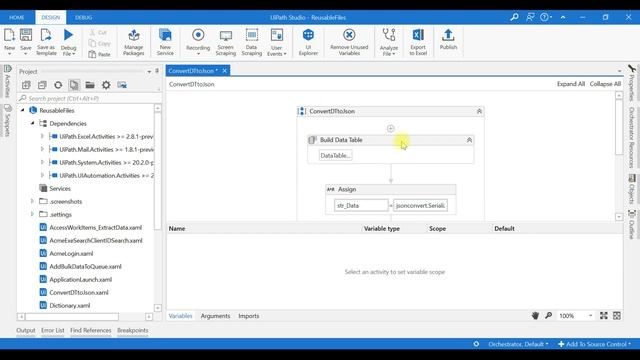Open project folder in file explorer
Viewport: 640px width, 360px height.
click(90, 85)
